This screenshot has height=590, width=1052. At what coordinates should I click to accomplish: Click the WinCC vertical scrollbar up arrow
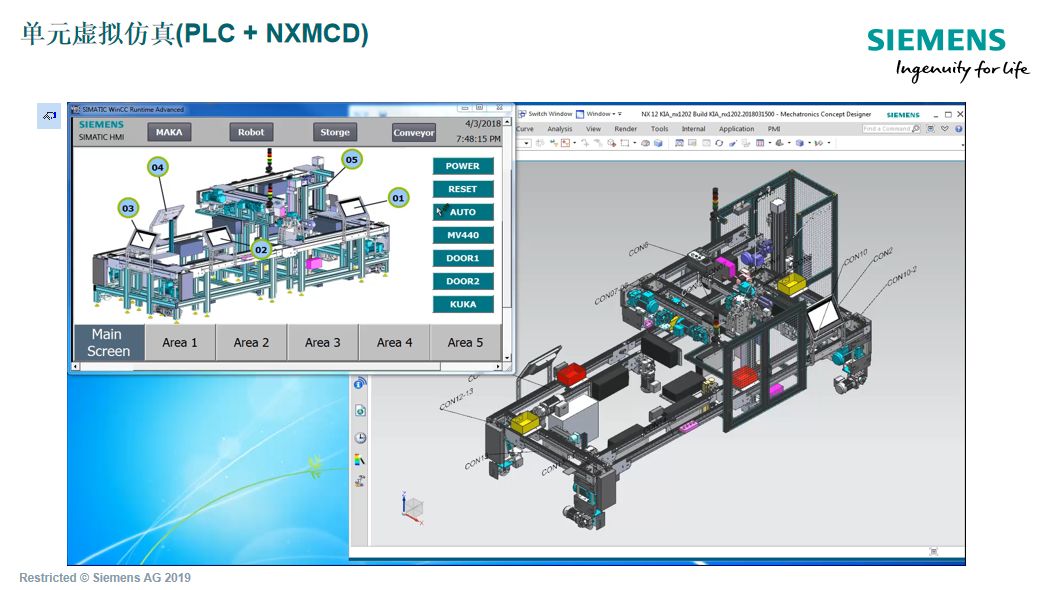click(507, 121)
